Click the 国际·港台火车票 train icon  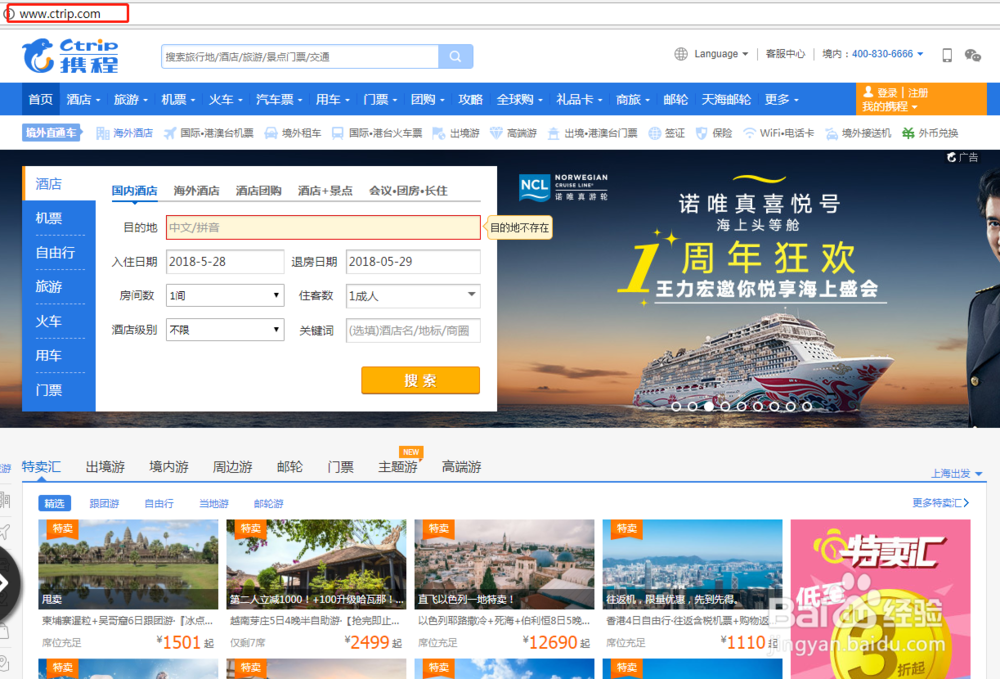coord(337,133)
